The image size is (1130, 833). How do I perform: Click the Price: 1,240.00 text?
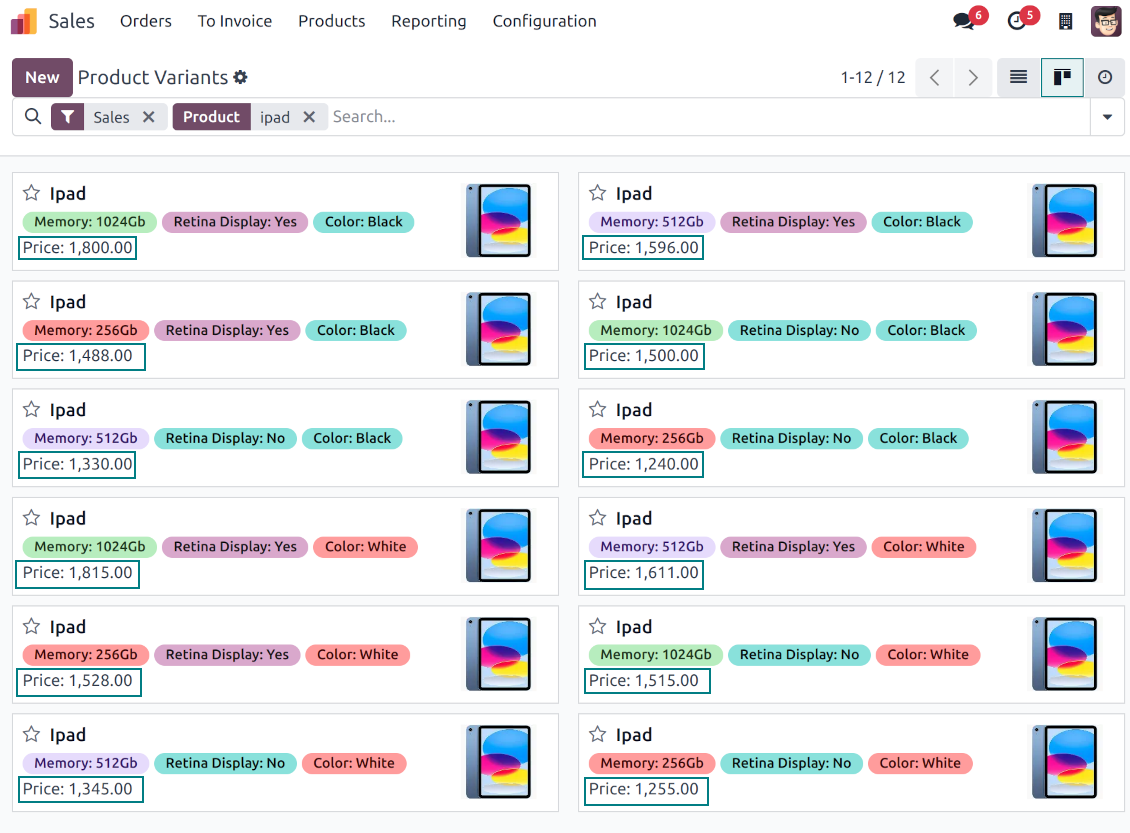(644, 464)
